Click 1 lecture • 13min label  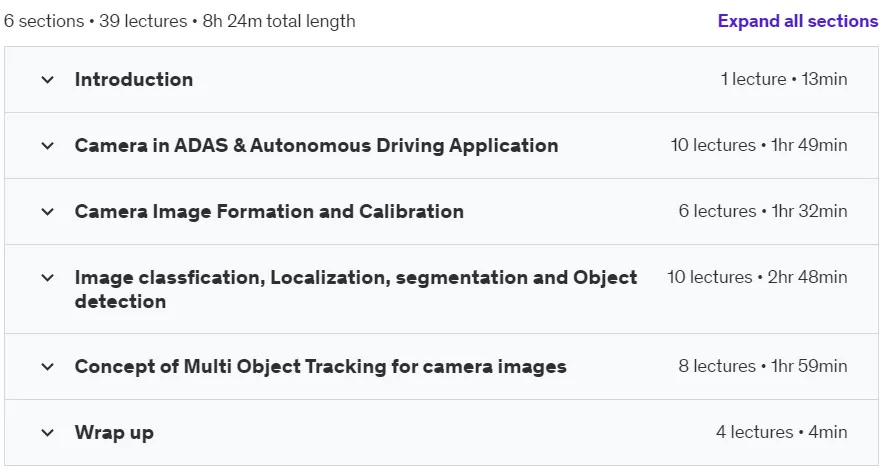784,79
